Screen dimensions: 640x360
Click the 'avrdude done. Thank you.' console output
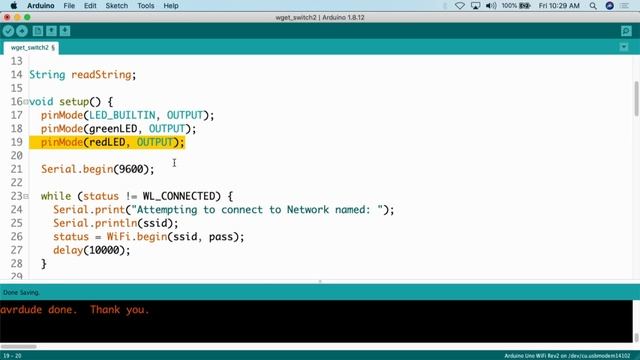(75, 310)
